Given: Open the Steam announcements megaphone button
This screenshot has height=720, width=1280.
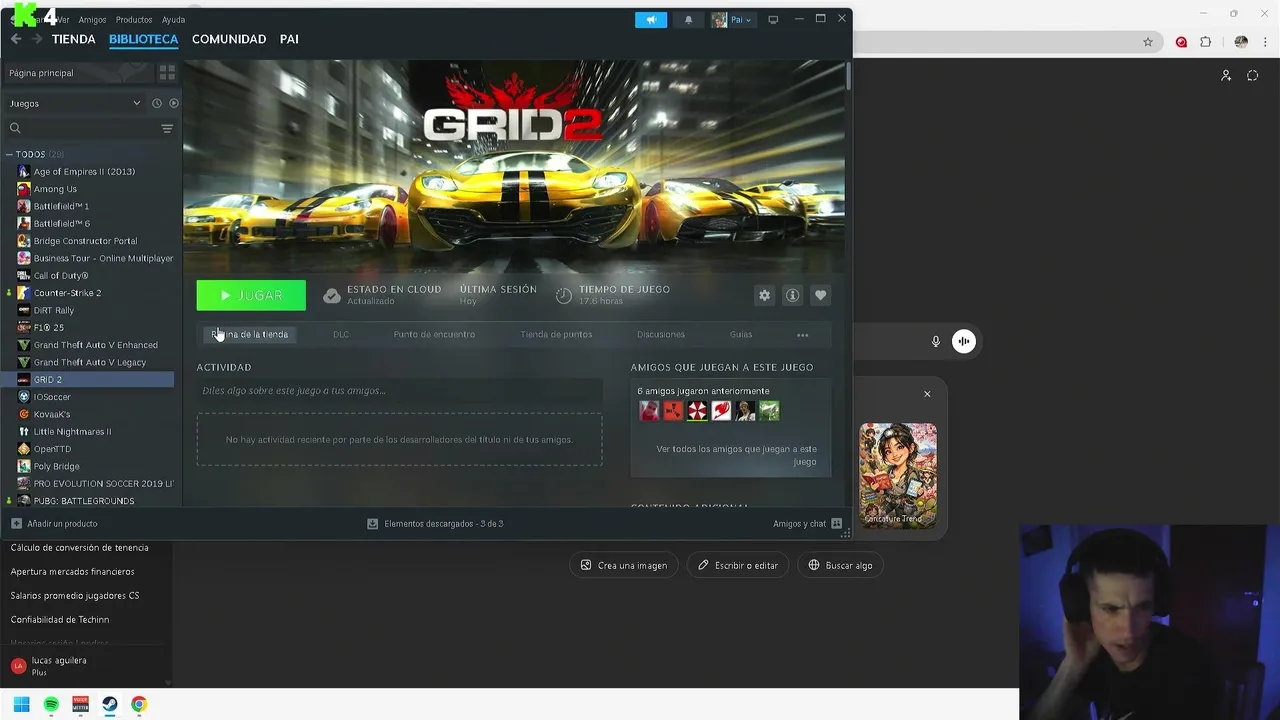Looking at the screenshot, I should tap(651, 20).
